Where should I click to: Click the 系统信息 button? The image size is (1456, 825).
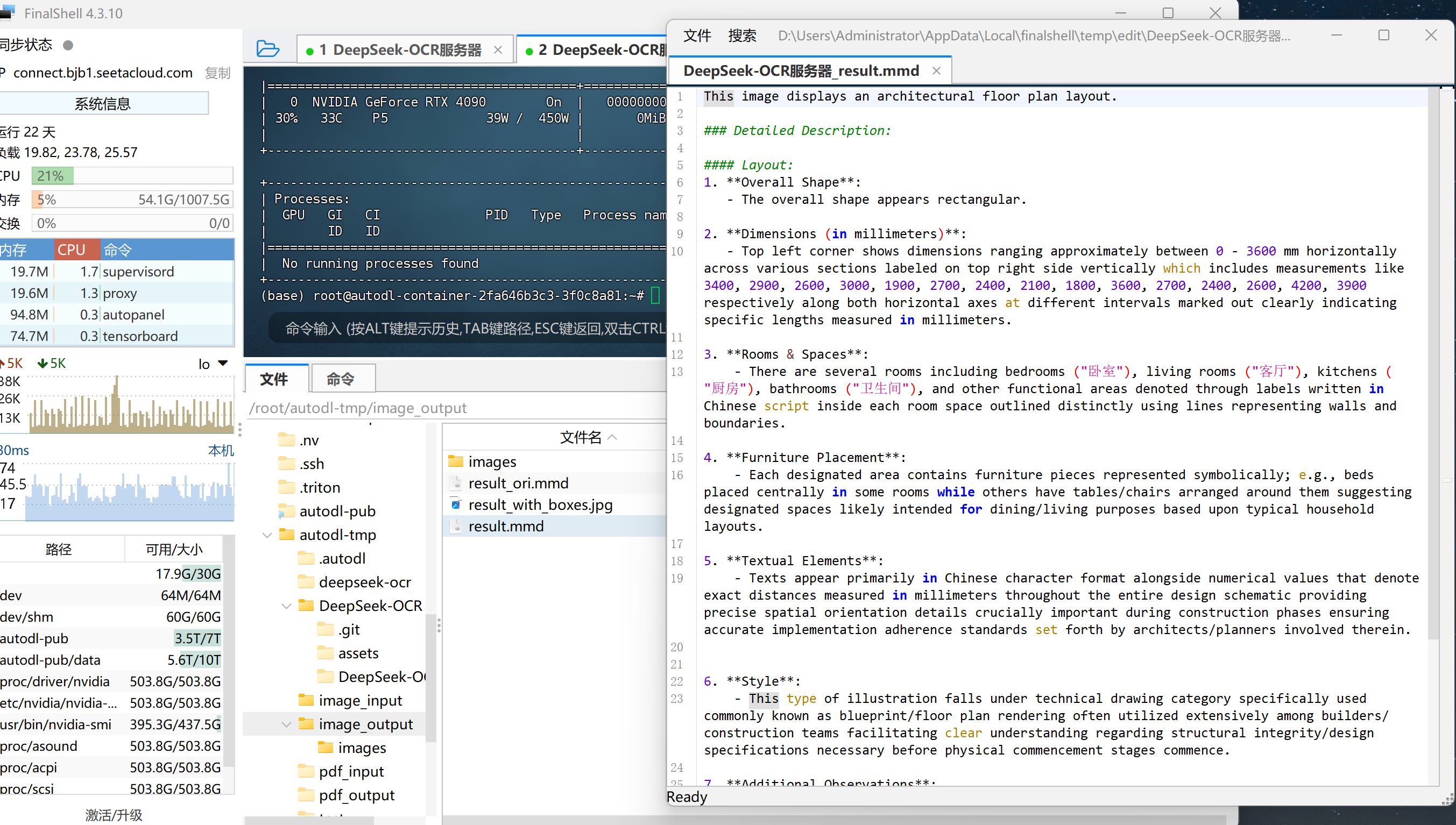[103, 104]
